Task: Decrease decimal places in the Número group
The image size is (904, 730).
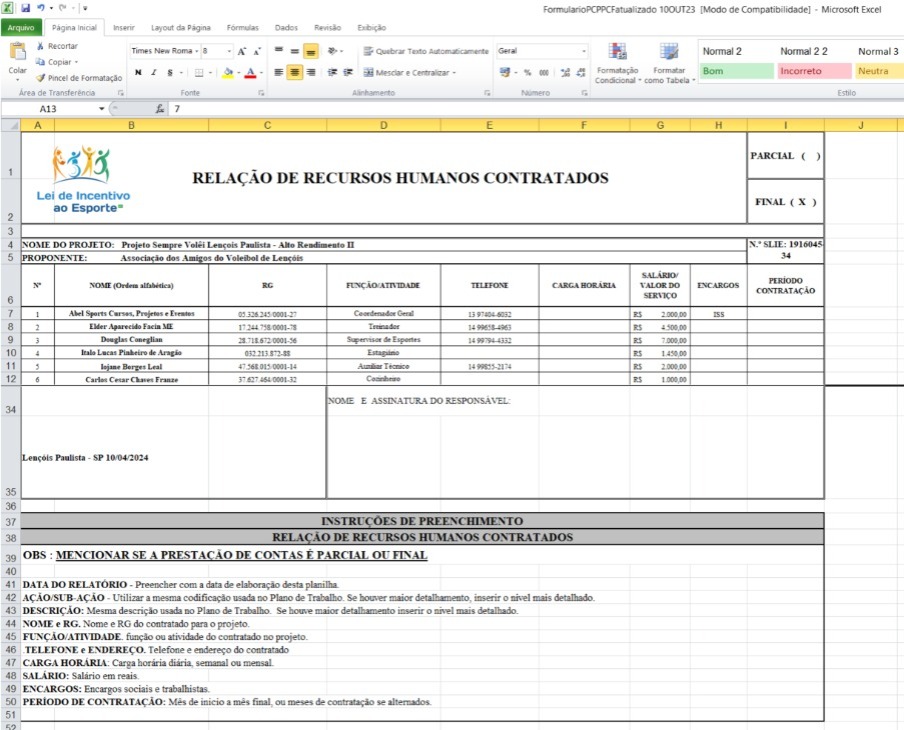Action: 581,73
